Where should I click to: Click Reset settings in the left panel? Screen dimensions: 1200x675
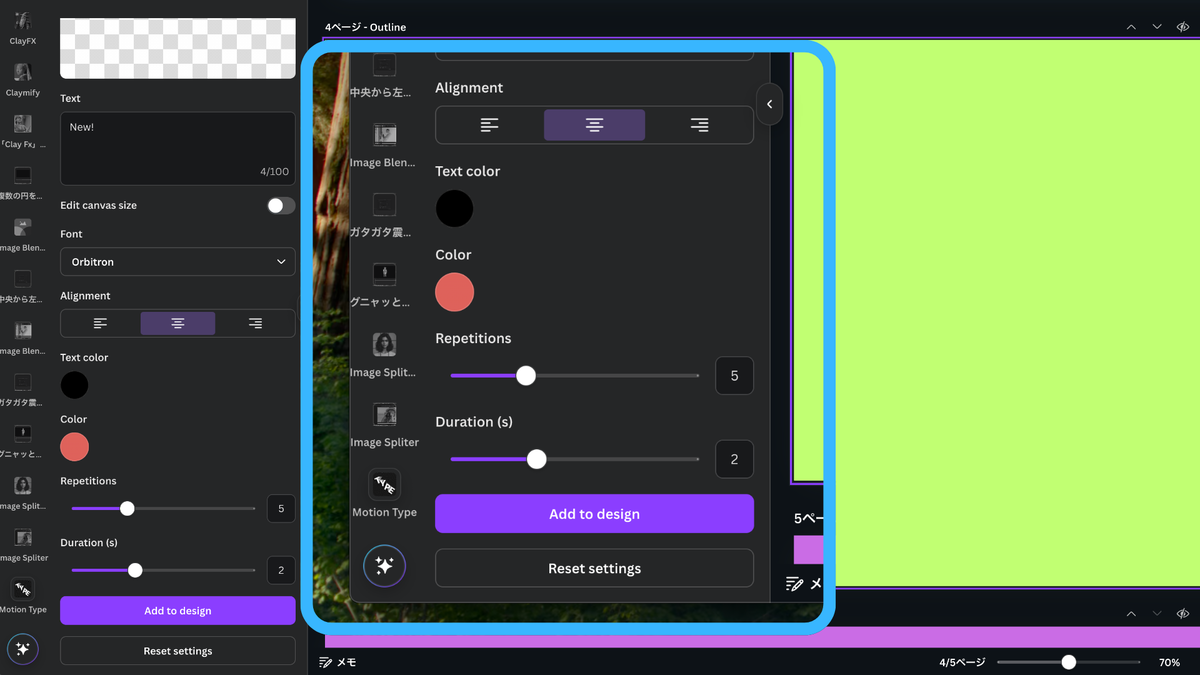(178, 651)
